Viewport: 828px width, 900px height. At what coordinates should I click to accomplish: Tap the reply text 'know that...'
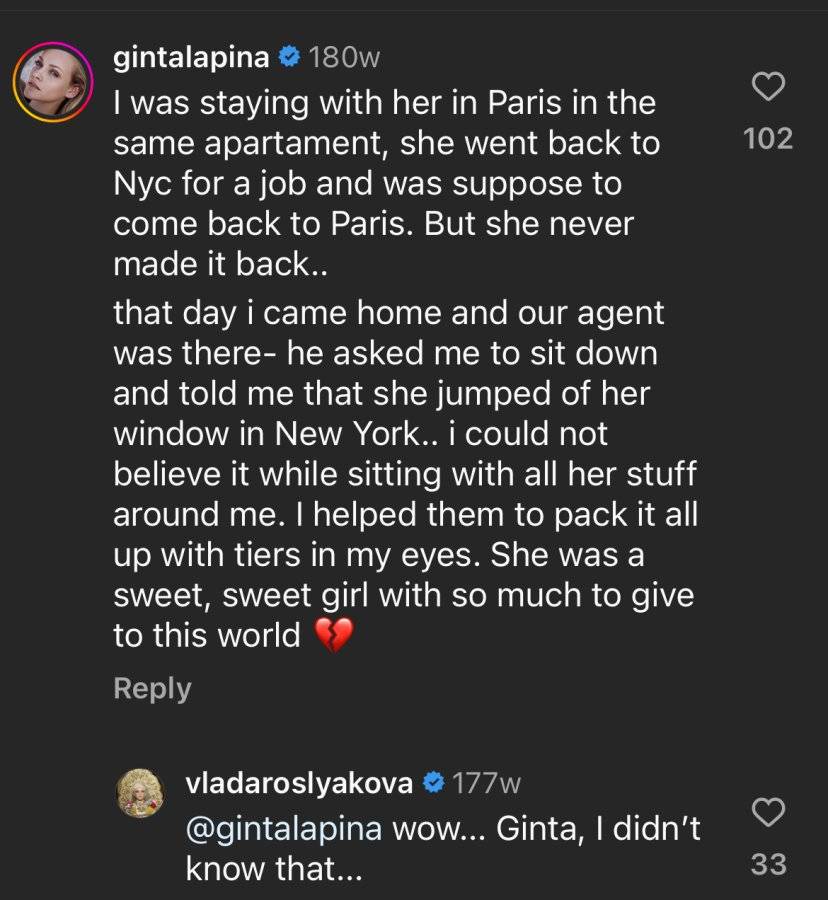274,869
